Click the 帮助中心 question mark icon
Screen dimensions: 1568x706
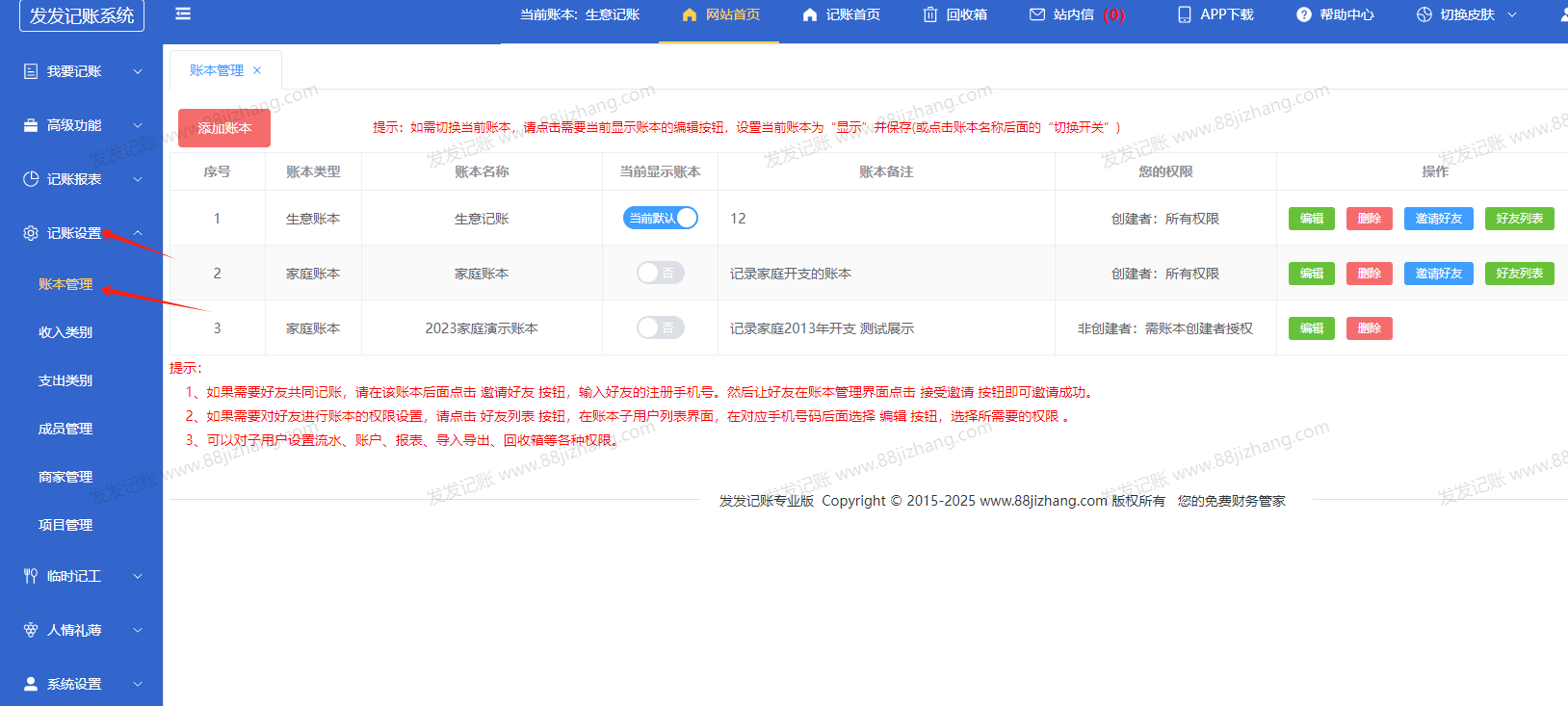[1303, 14]
